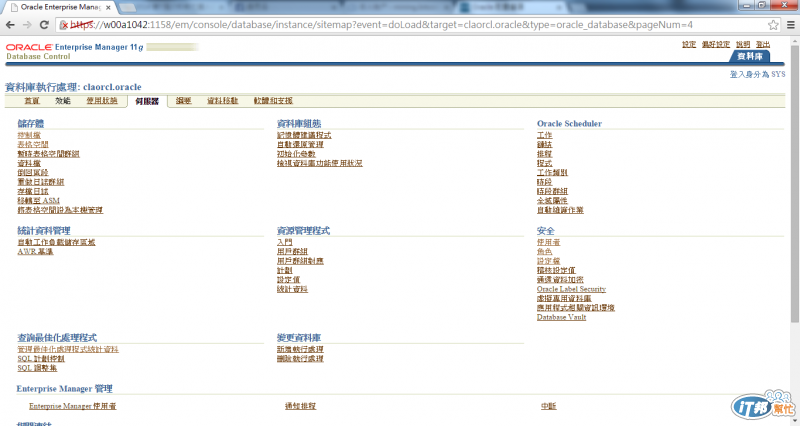Open the 自動工作負載儲存區域 link
The width and height of the screenshot is (800, 426).
tap(56, 242)
